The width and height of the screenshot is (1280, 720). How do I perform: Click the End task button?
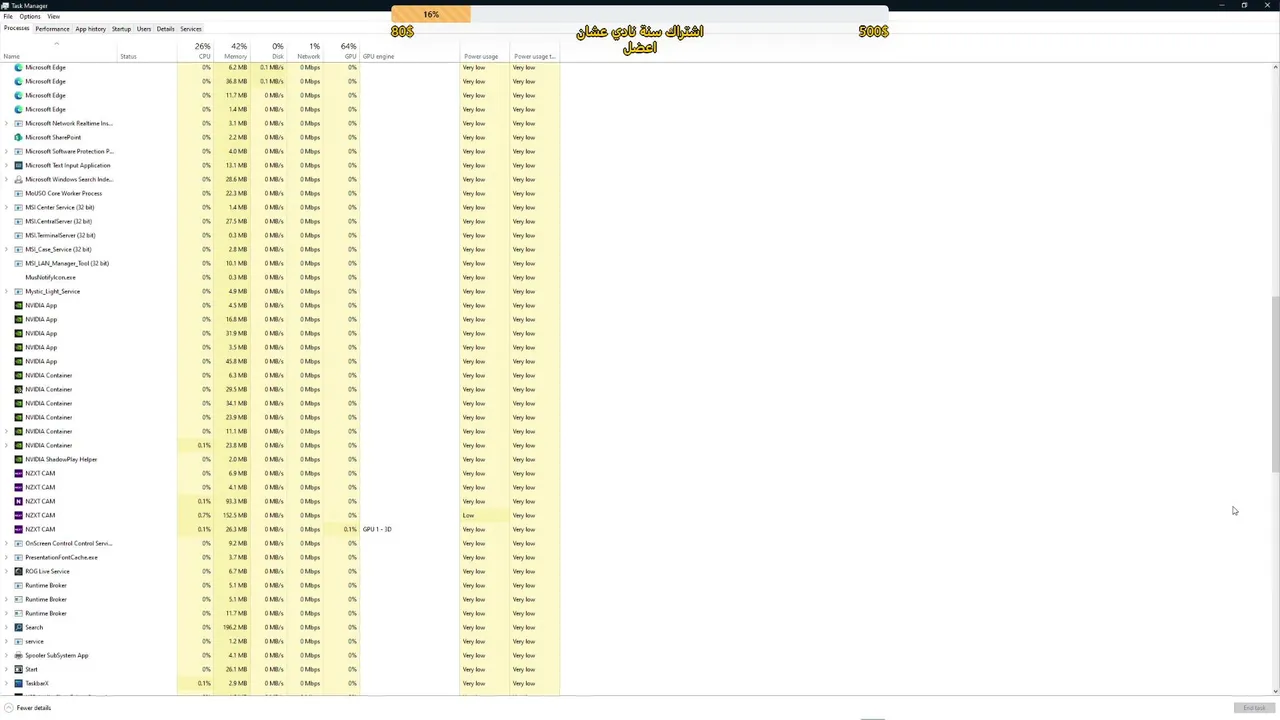[1253, 708]
